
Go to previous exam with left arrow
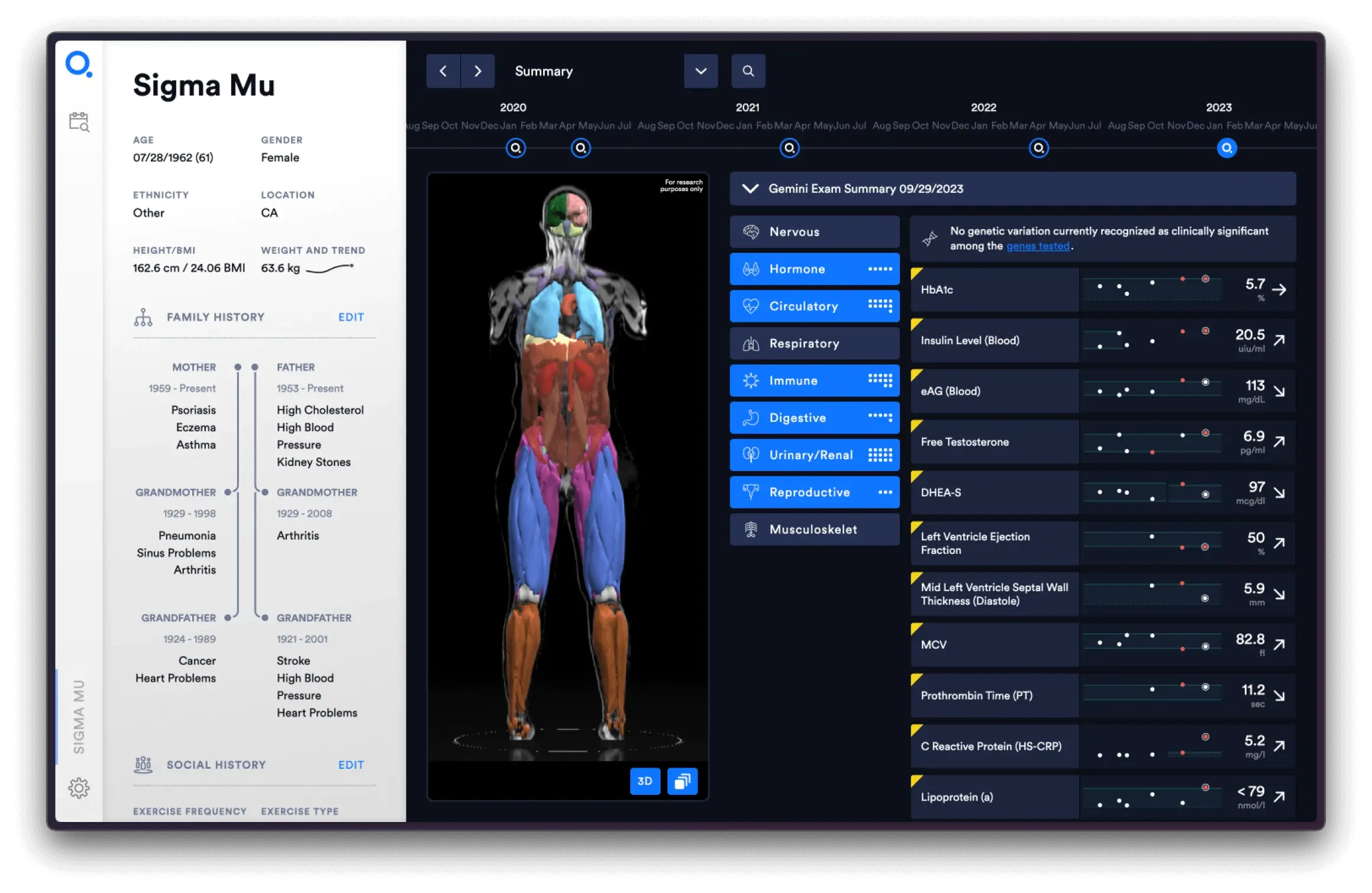tap(443, 71)
